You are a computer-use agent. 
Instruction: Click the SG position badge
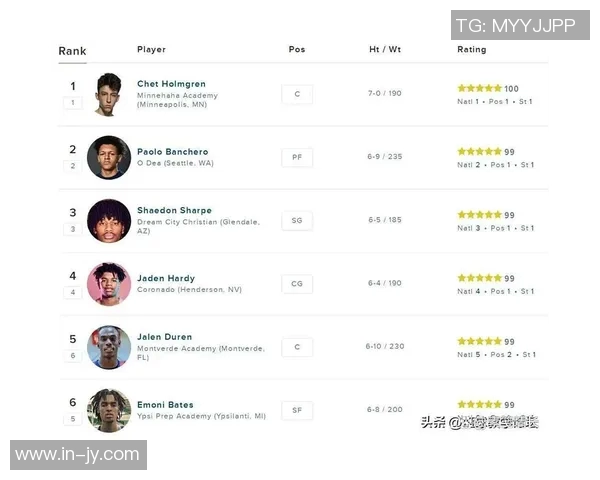pyautogui.click(x=297, y=220)
